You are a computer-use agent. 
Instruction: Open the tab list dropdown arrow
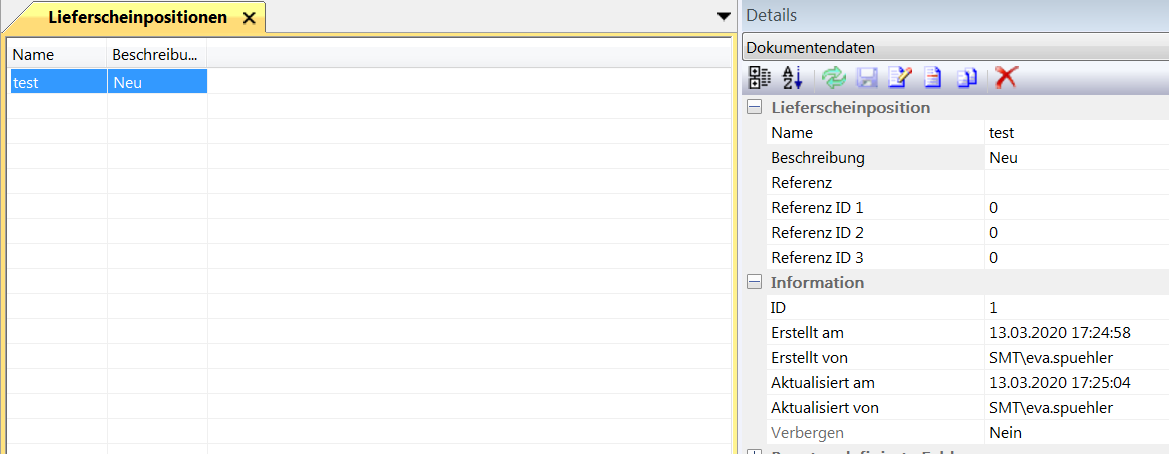coord(724,16)
